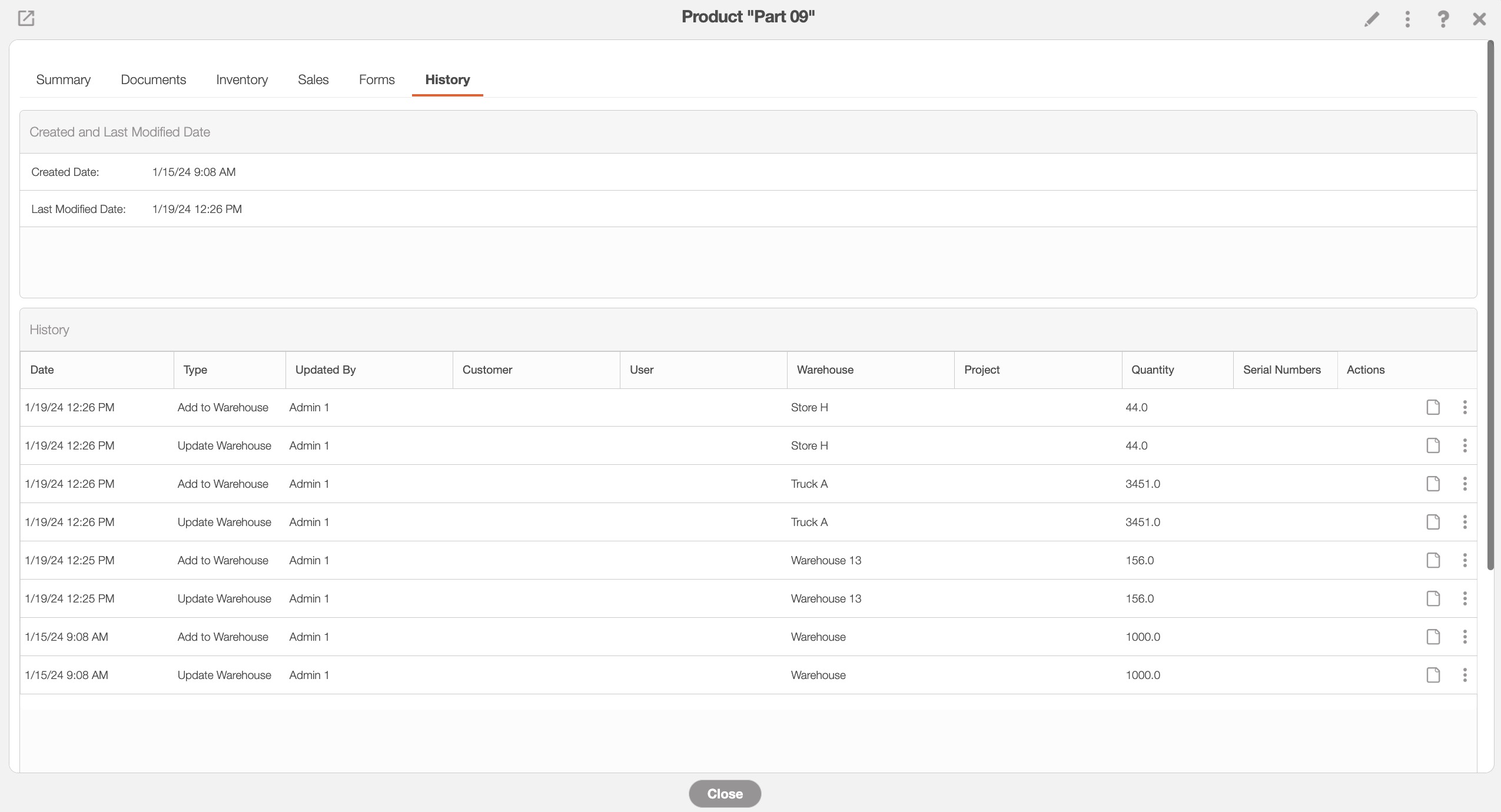The height and width of the screenshot is (812, 1501).
Task: Expand actions menu for Truck A Add row
Action: [1465, 484]
